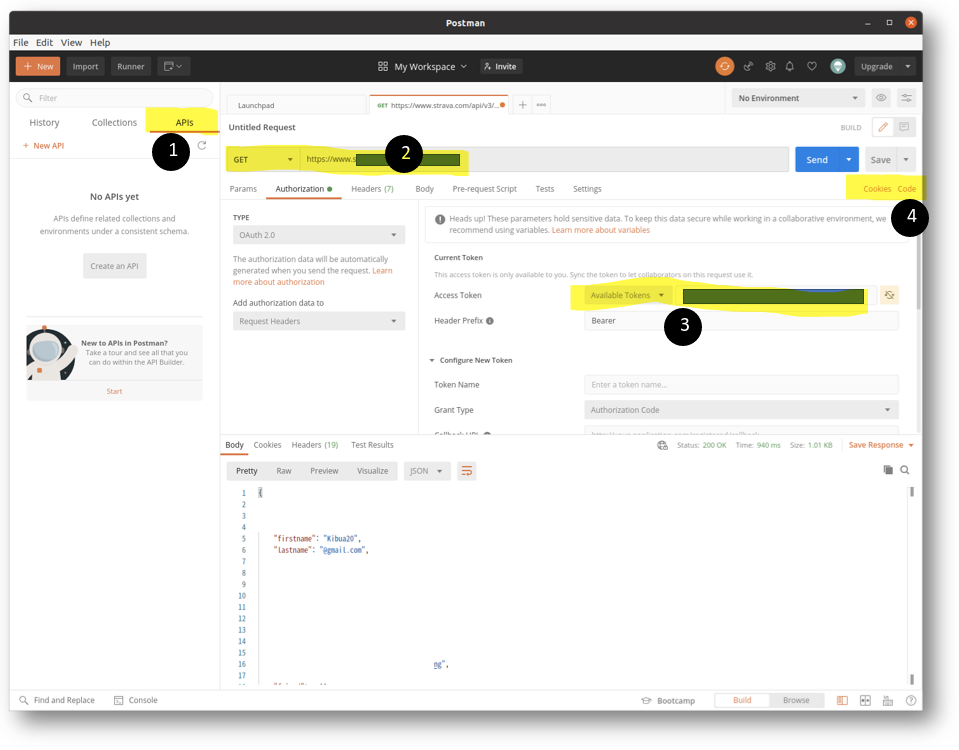Viewport: 959px width, 750px height.
Task: Switch to the Headers (7) request tab
Action: pyautogui.click(x=372, y=188)
